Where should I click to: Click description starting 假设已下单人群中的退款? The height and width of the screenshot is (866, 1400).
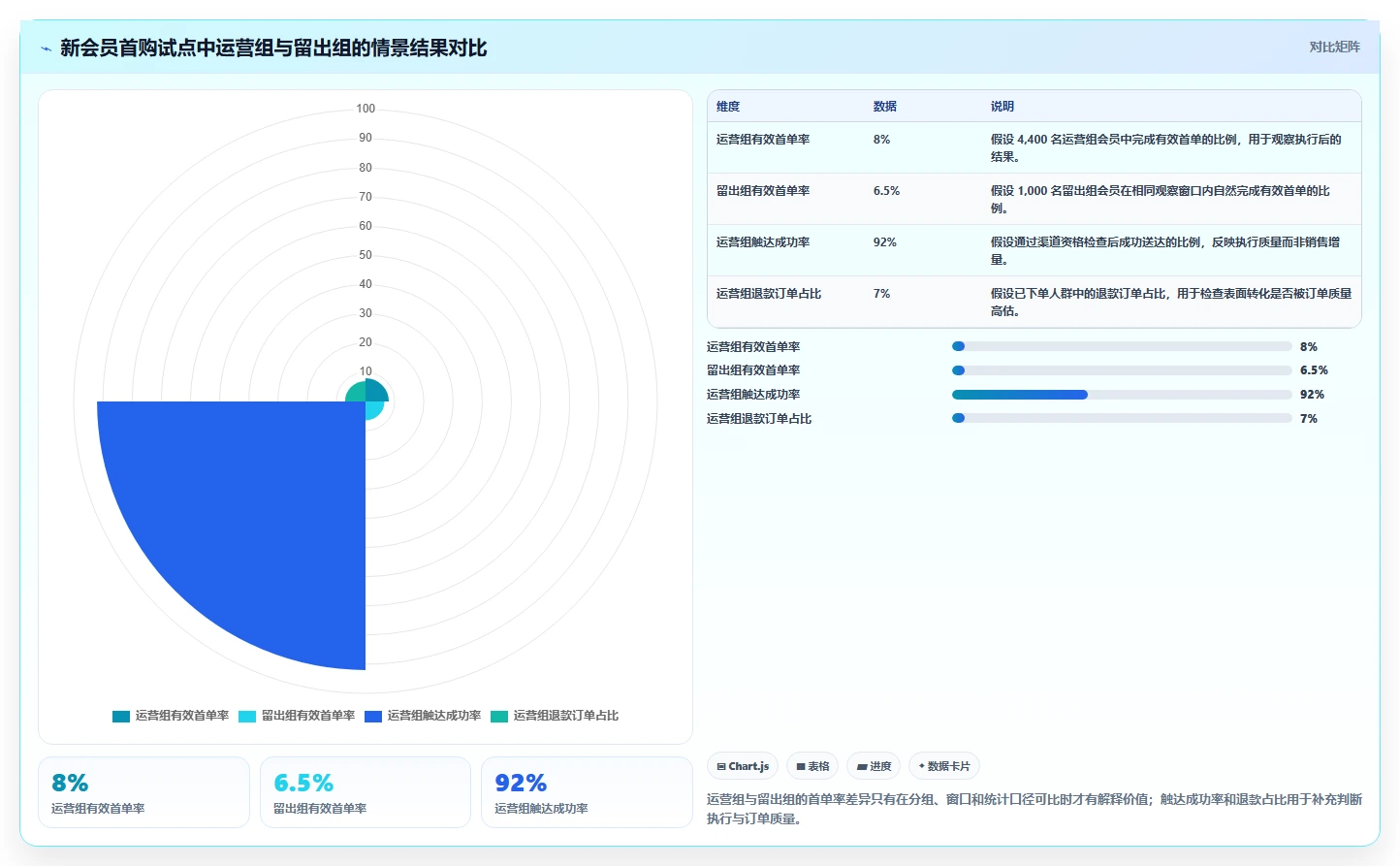(1171, 302)
